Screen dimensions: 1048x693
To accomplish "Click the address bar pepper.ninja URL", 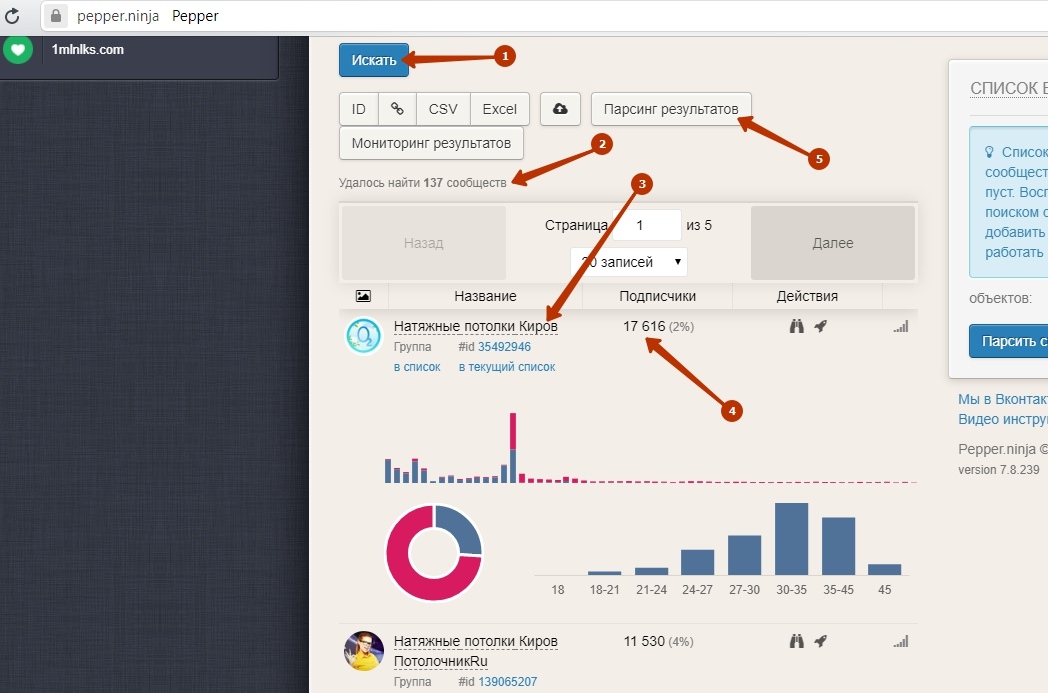I will [x=118, y=16].
